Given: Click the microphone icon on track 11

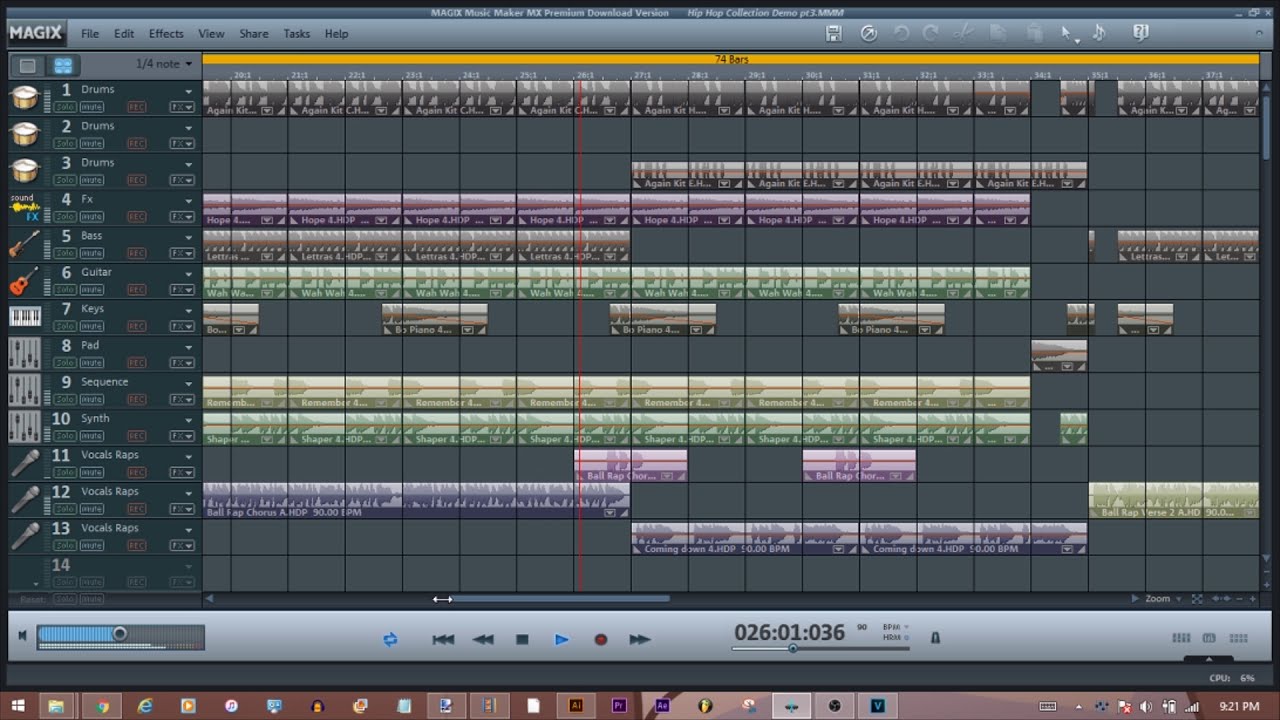Looking at the screenshot, I should point(25,464).
